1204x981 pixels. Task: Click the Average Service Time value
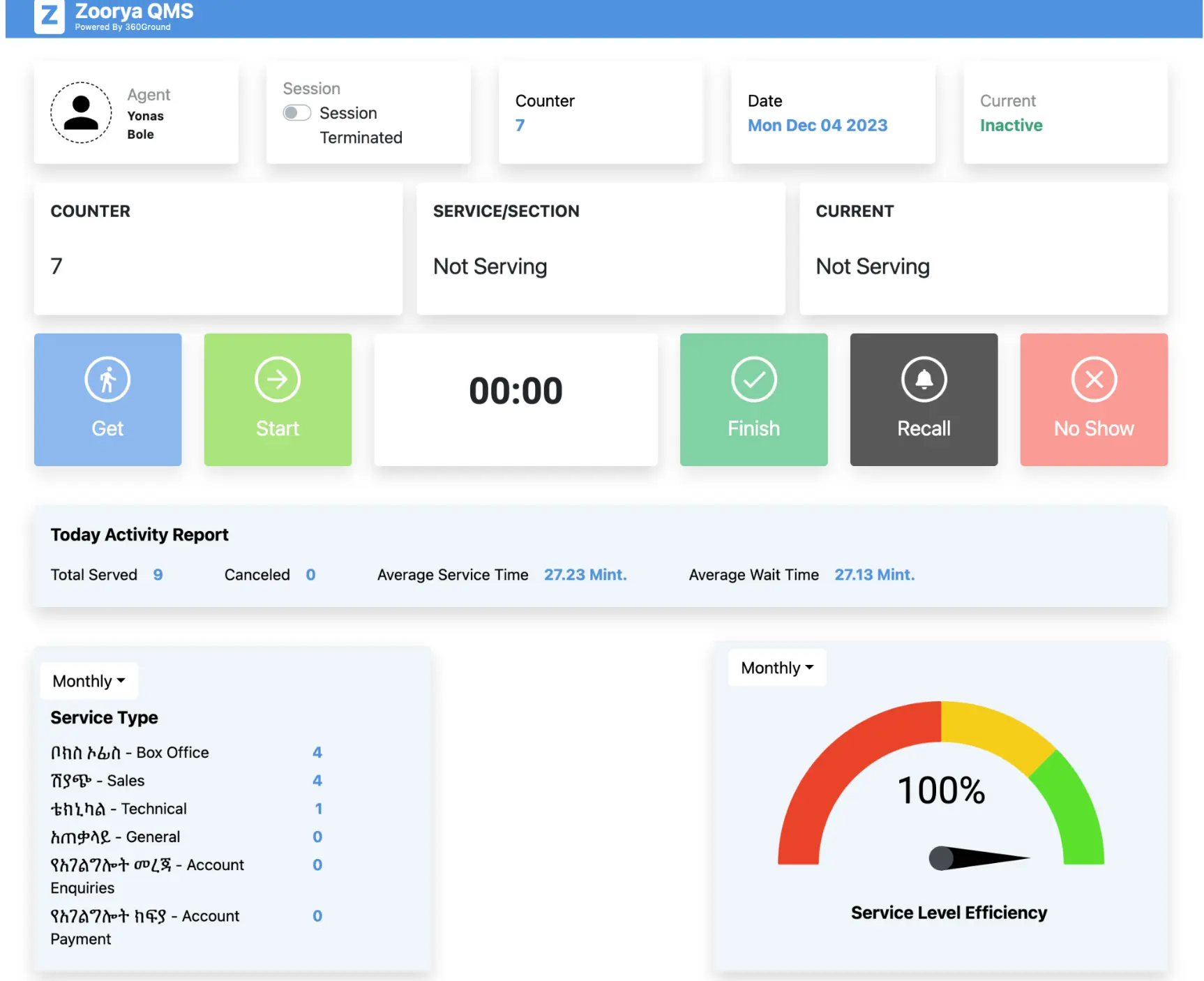pos(585,575)
